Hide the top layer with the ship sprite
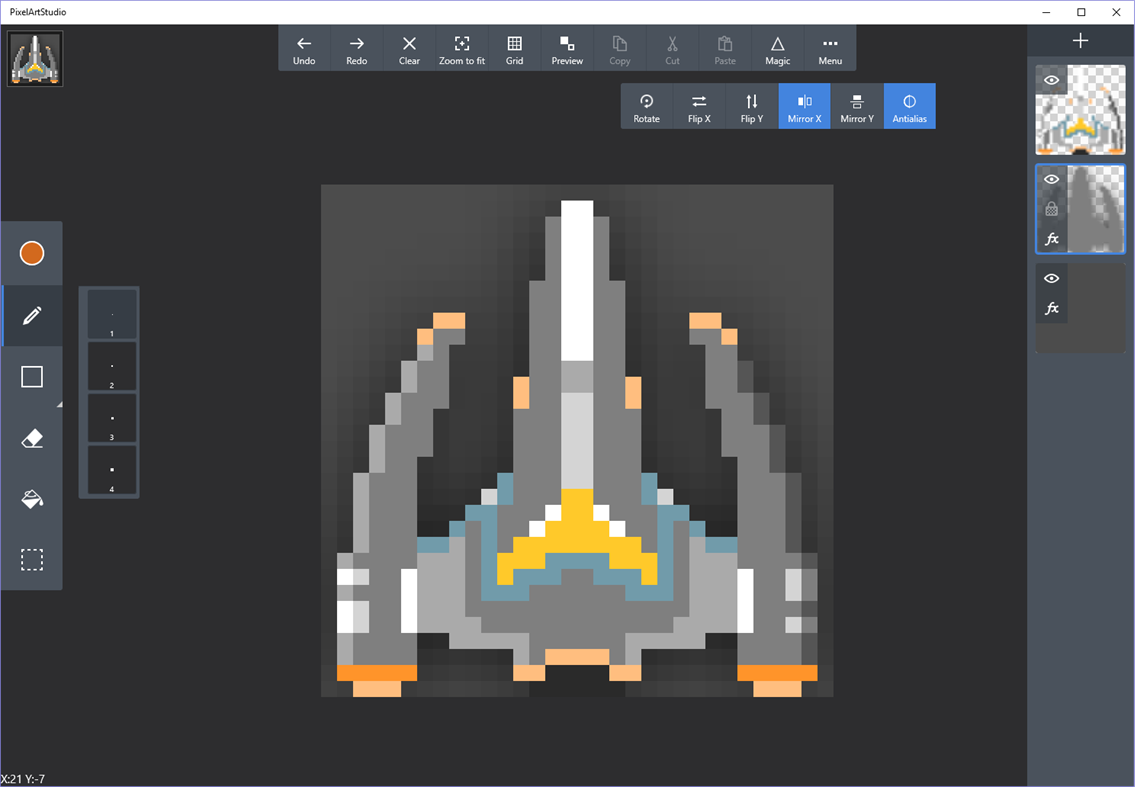 point(1051,80)
